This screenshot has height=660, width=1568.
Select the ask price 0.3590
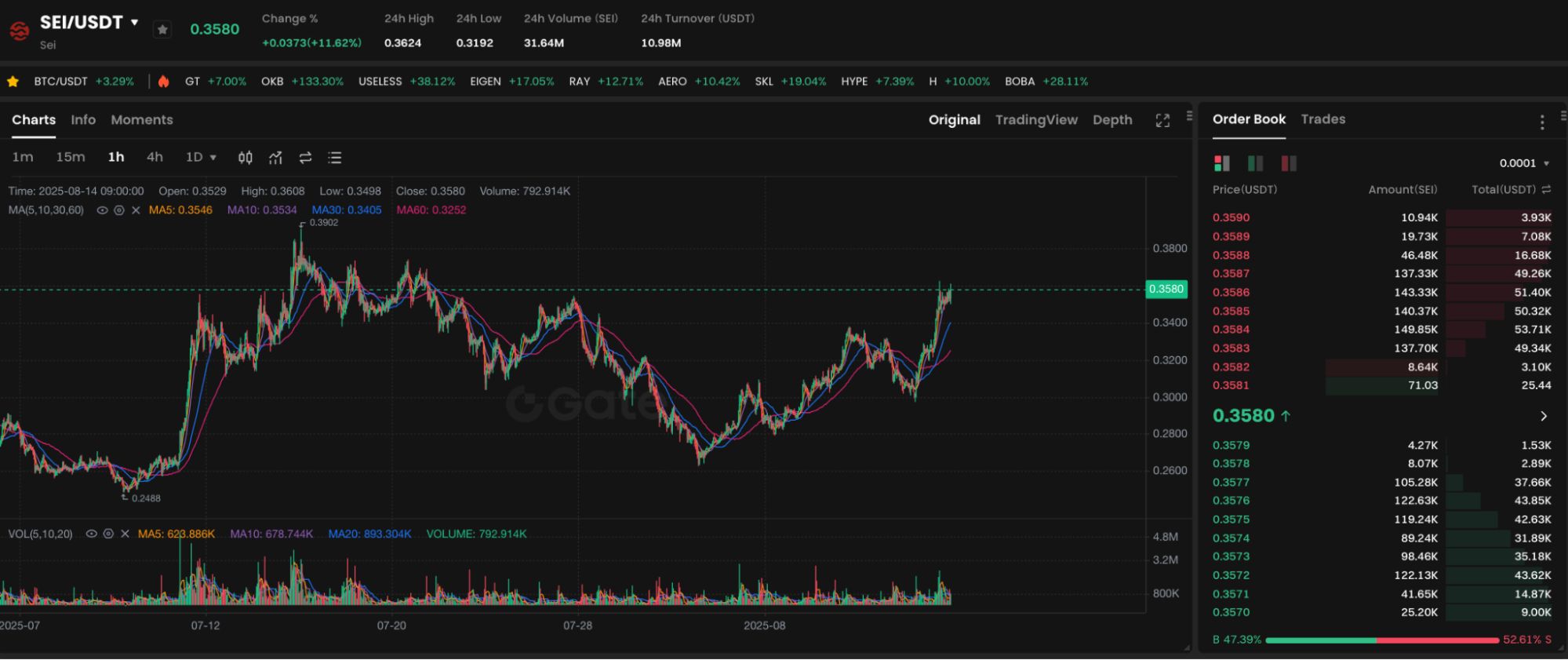point(1231,217)
